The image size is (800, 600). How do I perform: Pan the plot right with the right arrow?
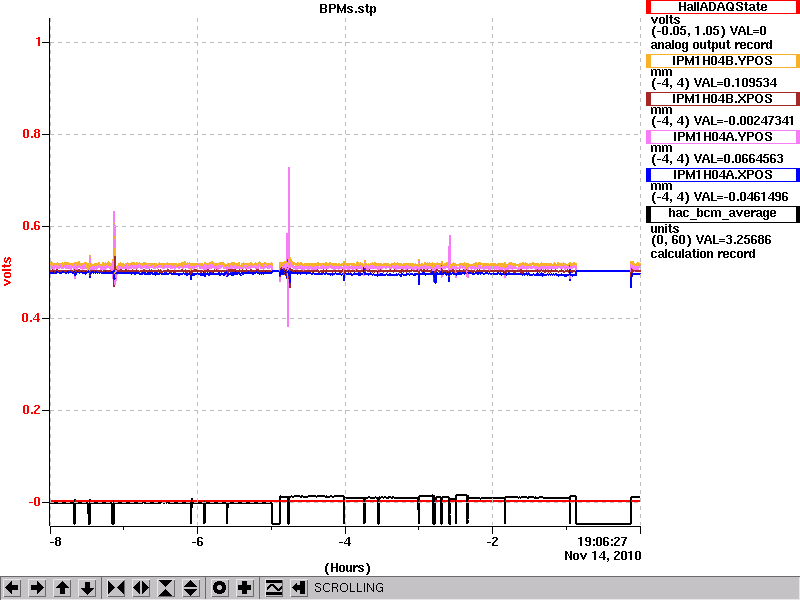point(37,588)
